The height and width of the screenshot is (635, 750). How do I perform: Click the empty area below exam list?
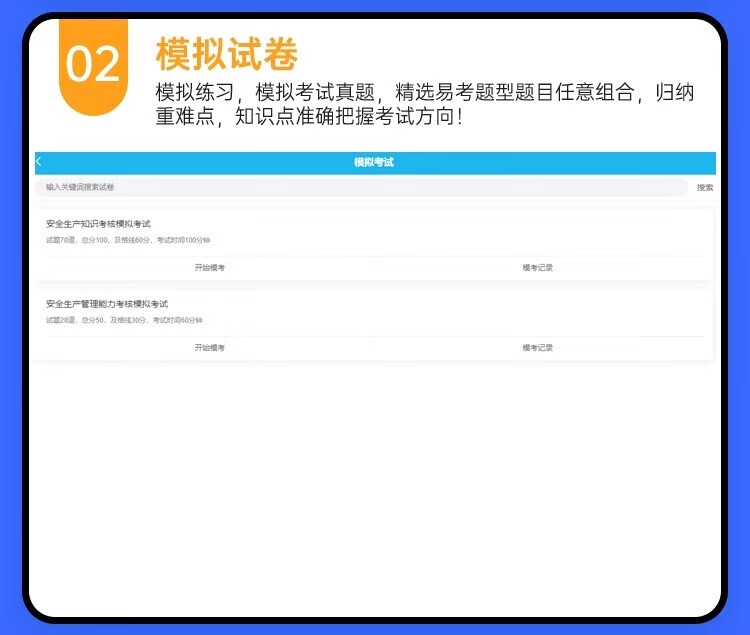[x=375, y=480]
